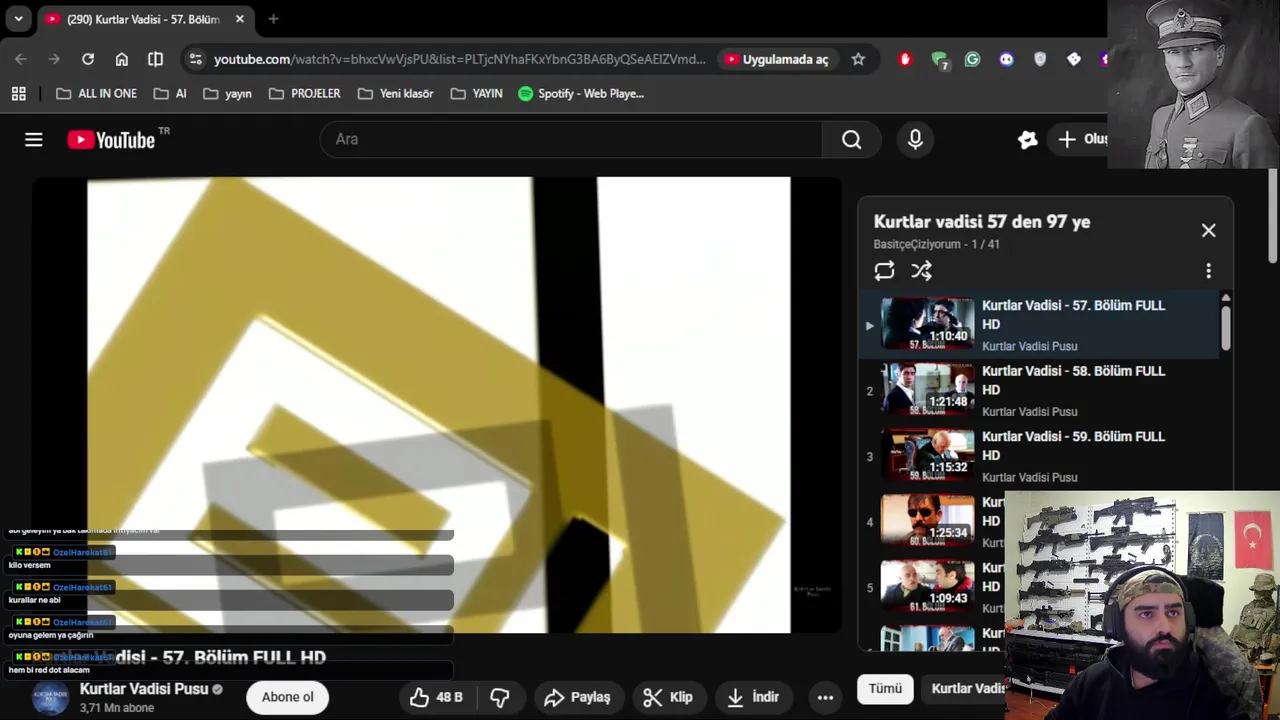Open Kurtlar Vadisi Pusu channel avatar
This screenshot has height=720, width=1280.
pos(51,697)
